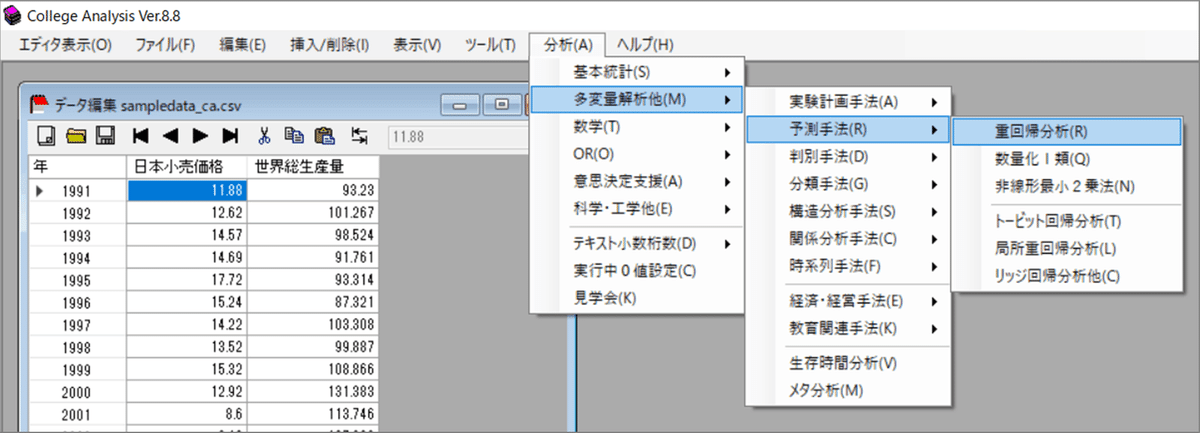1200x433 pixels.
Task: Expand the 予測手法(R) submenu
Action: point(848,129)
